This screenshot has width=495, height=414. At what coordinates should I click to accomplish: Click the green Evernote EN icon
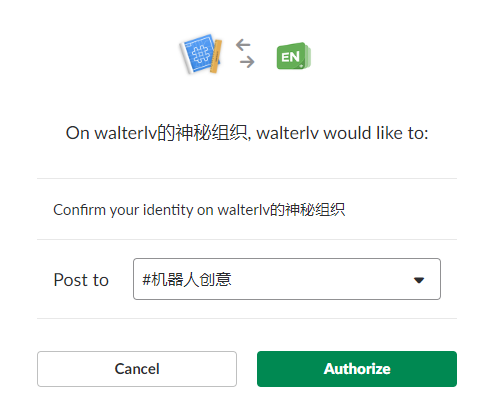click(294, 56)
